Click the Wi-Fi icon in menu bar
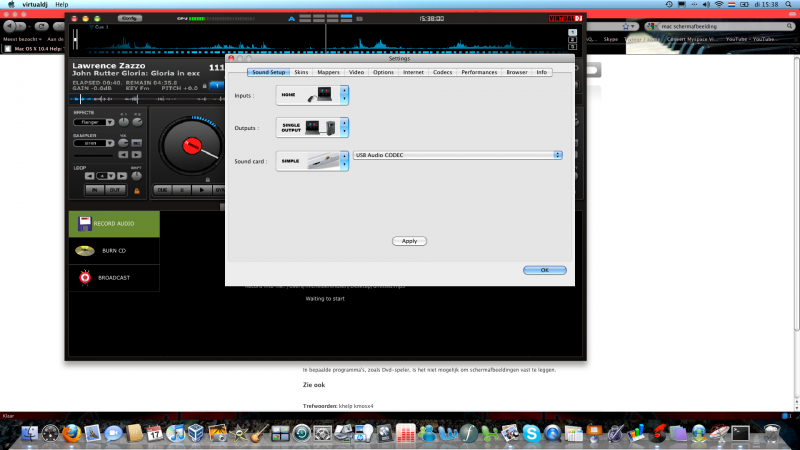 click(719, 5)
